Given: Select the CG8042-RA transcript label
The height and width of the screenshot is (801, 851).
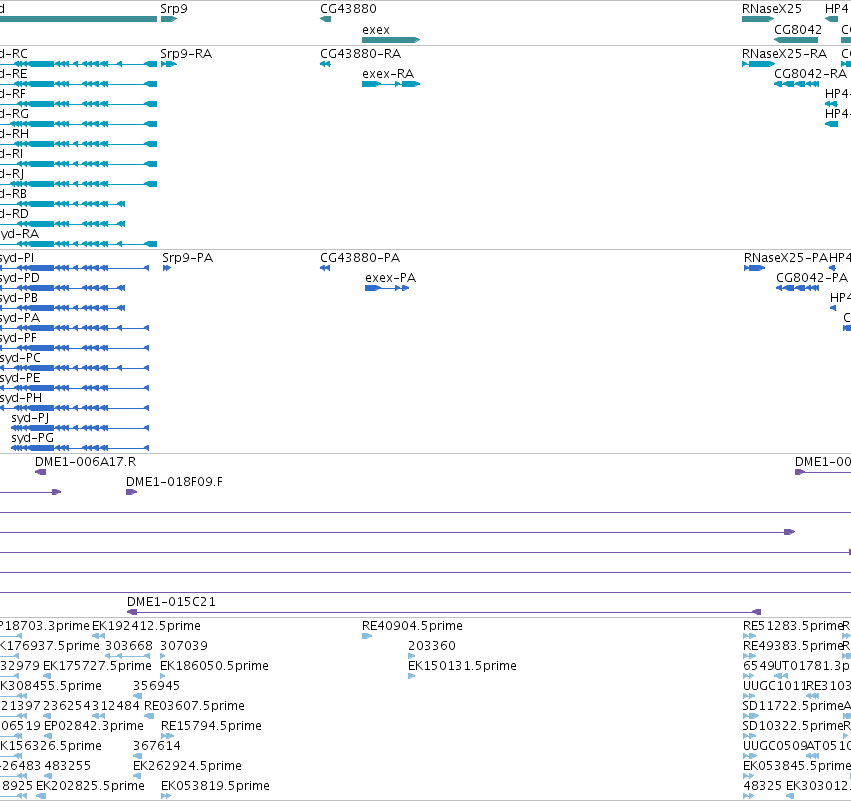Looking at the screenshot, I should pos(810,74).
